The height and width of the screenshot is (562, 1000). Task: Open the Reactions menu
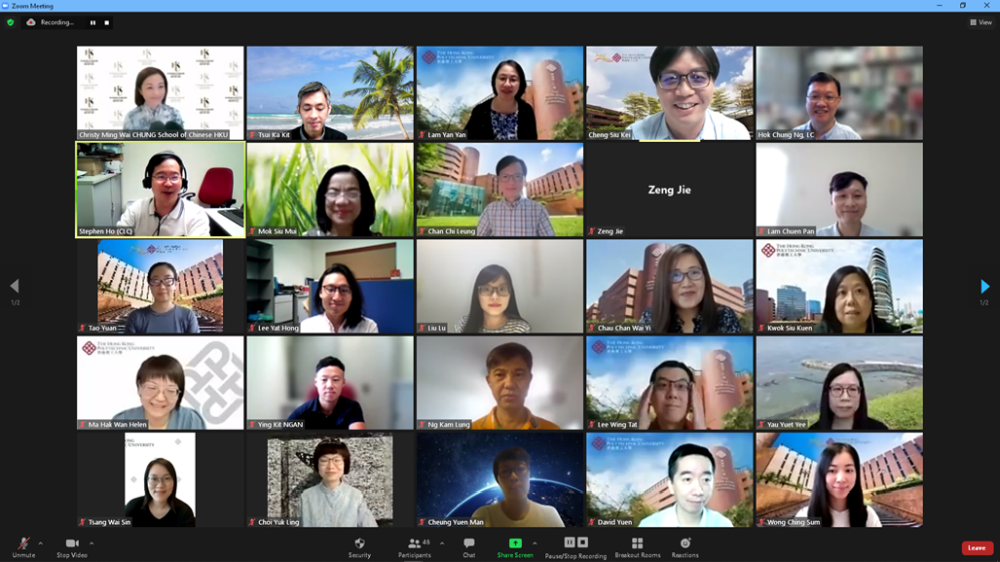tap(685, 545)
